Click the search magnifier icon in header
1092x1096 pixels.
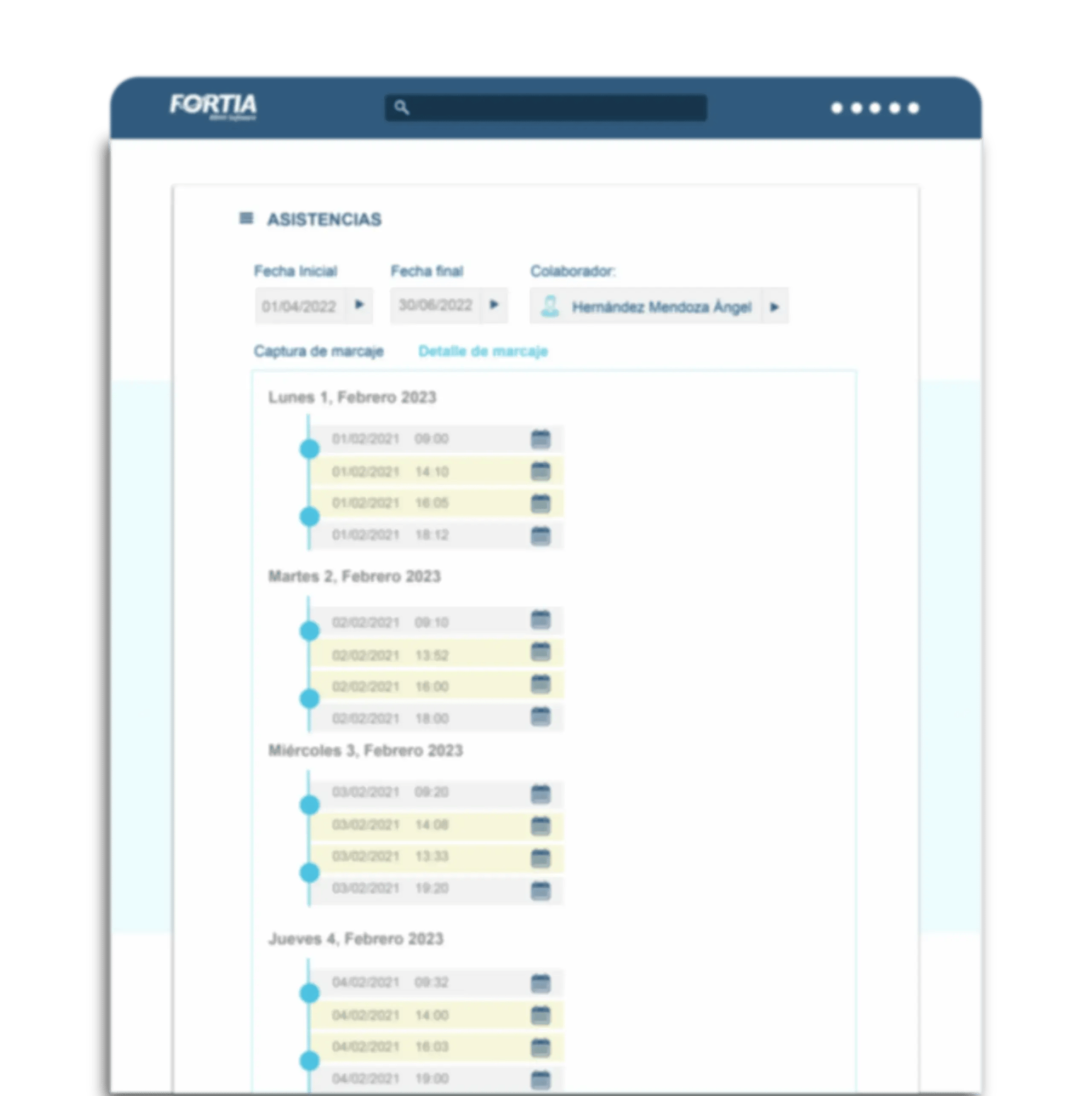pyautogui.click(x=401, y=107)
